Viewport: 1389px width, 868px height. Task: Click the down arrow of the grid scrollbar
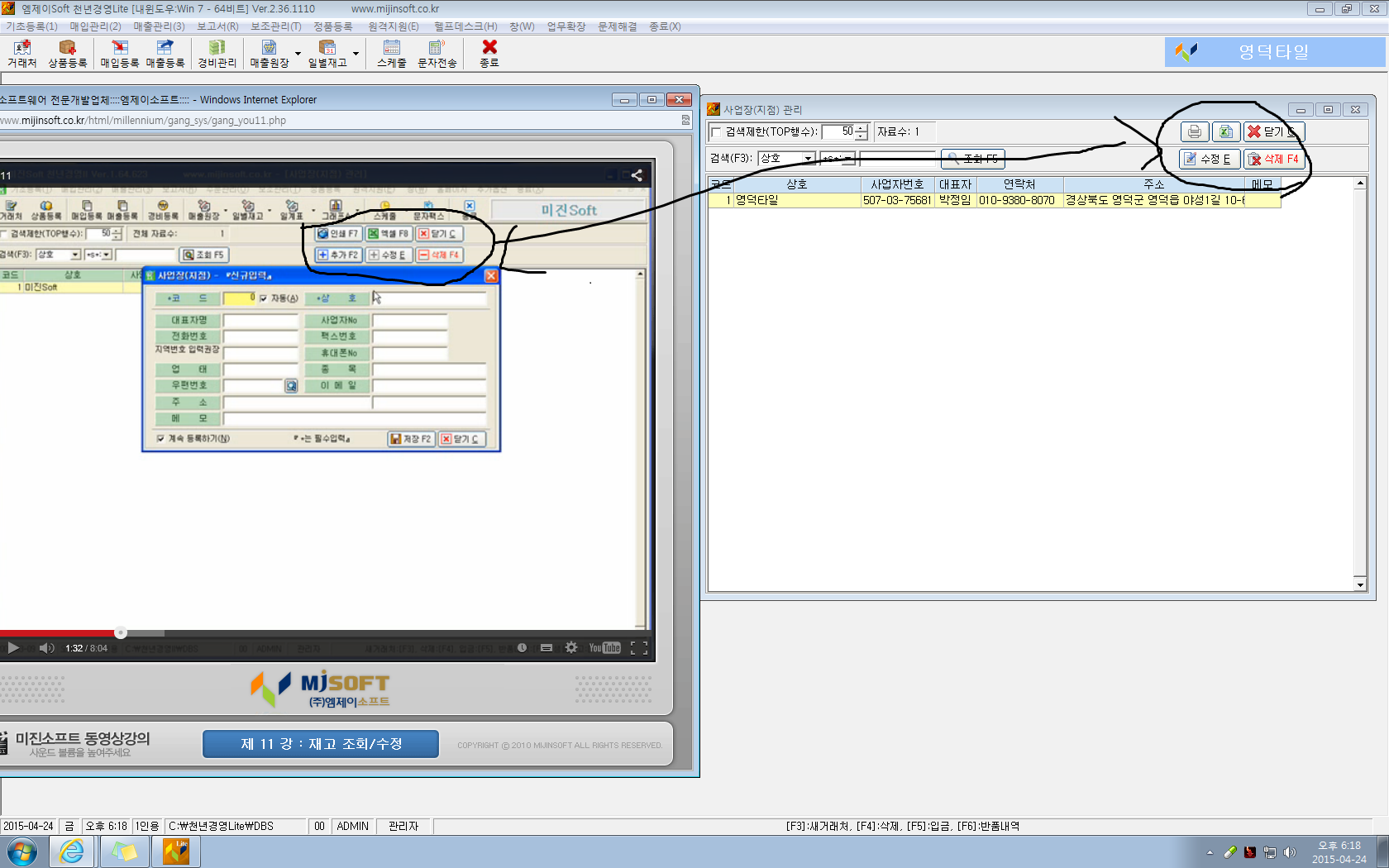[x=1360, y=584]
